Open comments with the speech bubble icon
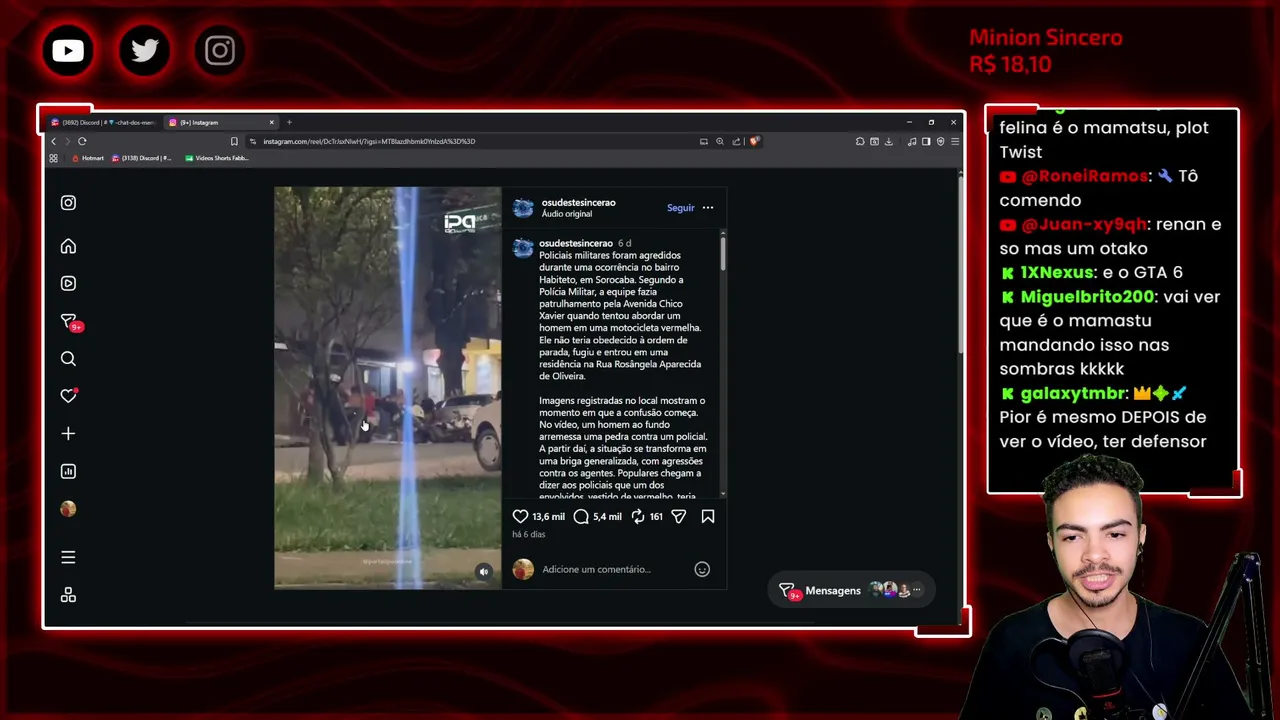This screenshot has width=1280, height=720. coord(581,516)
